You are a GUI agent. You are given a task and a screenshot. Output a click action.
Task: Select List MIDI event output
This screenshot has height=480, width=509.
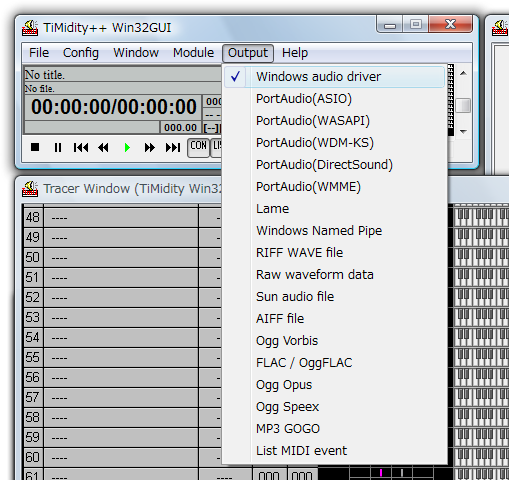coord(334,451)
